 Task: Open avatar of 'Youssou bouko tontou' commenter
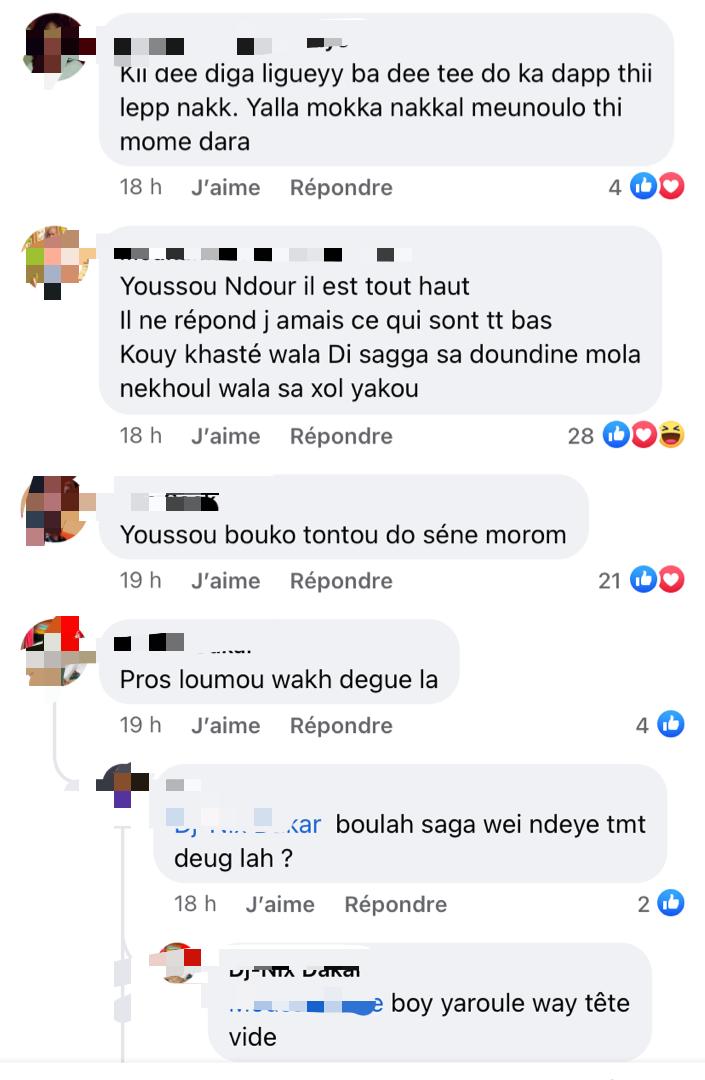(x=57, y=510)
